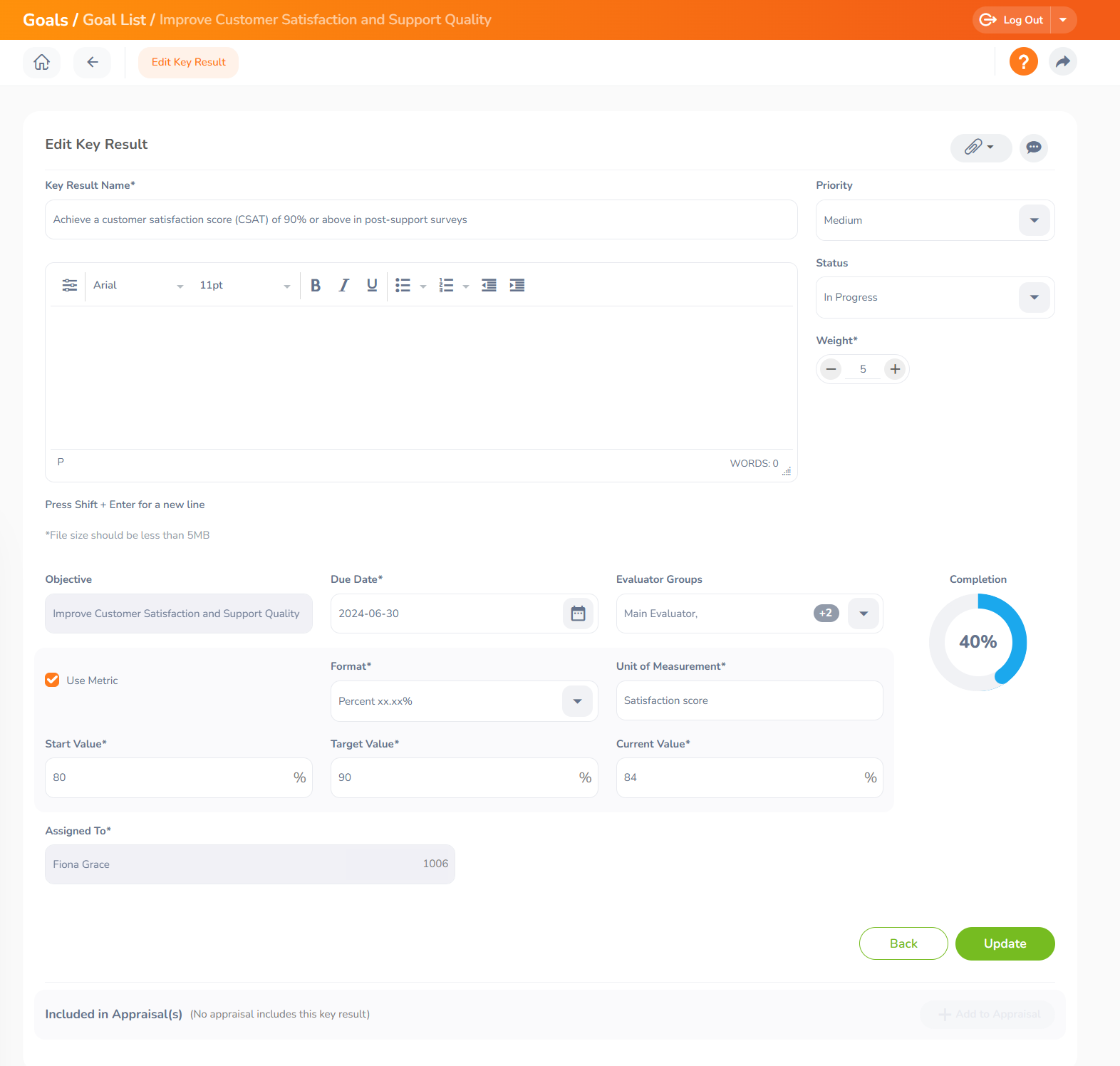Click the Add to Appraisal button
This screenshot has width=1120, height=1066.
(x=989, y=1014)
